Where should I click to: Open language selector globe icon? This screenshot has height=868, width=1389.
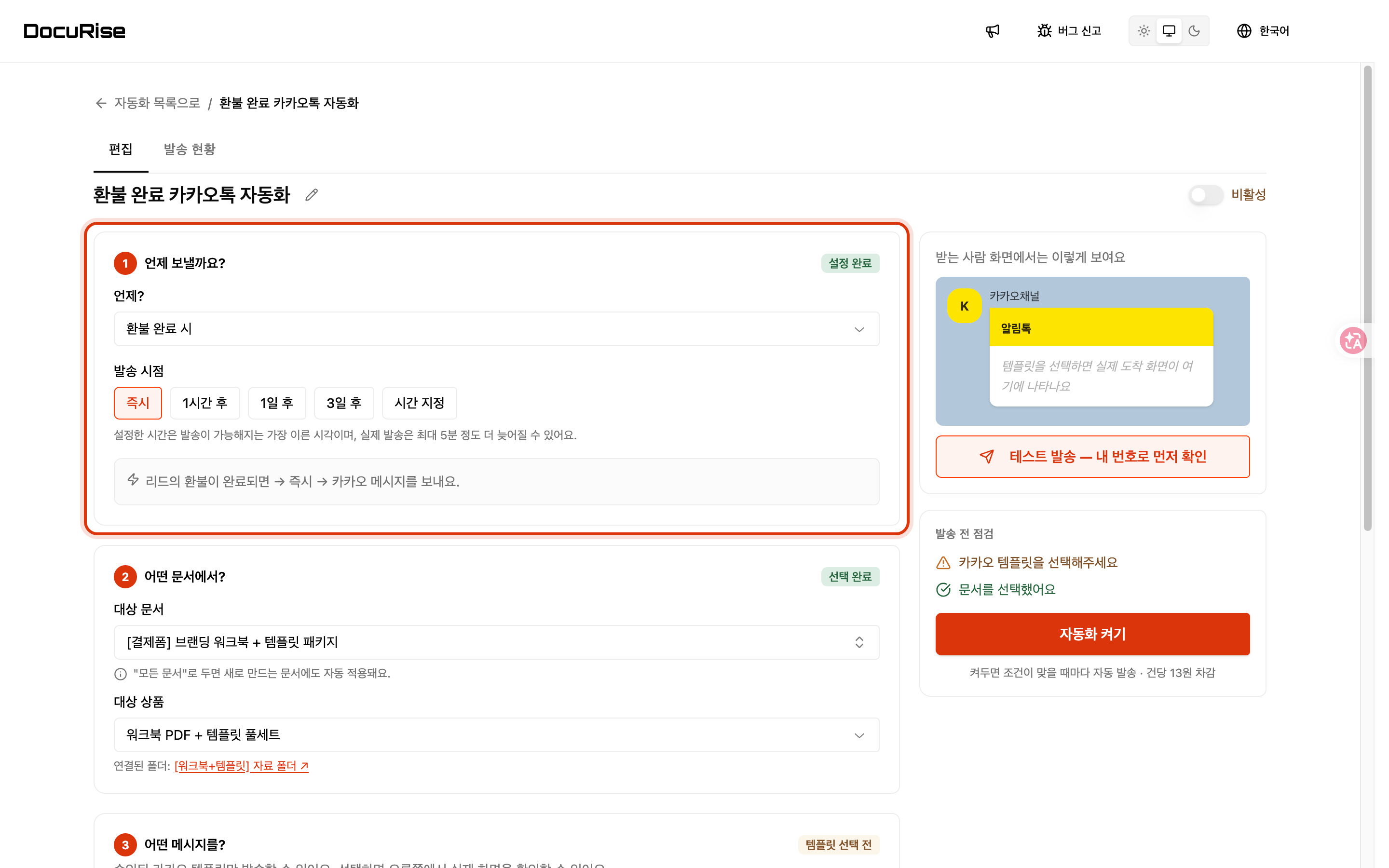tap(1244, 31)
